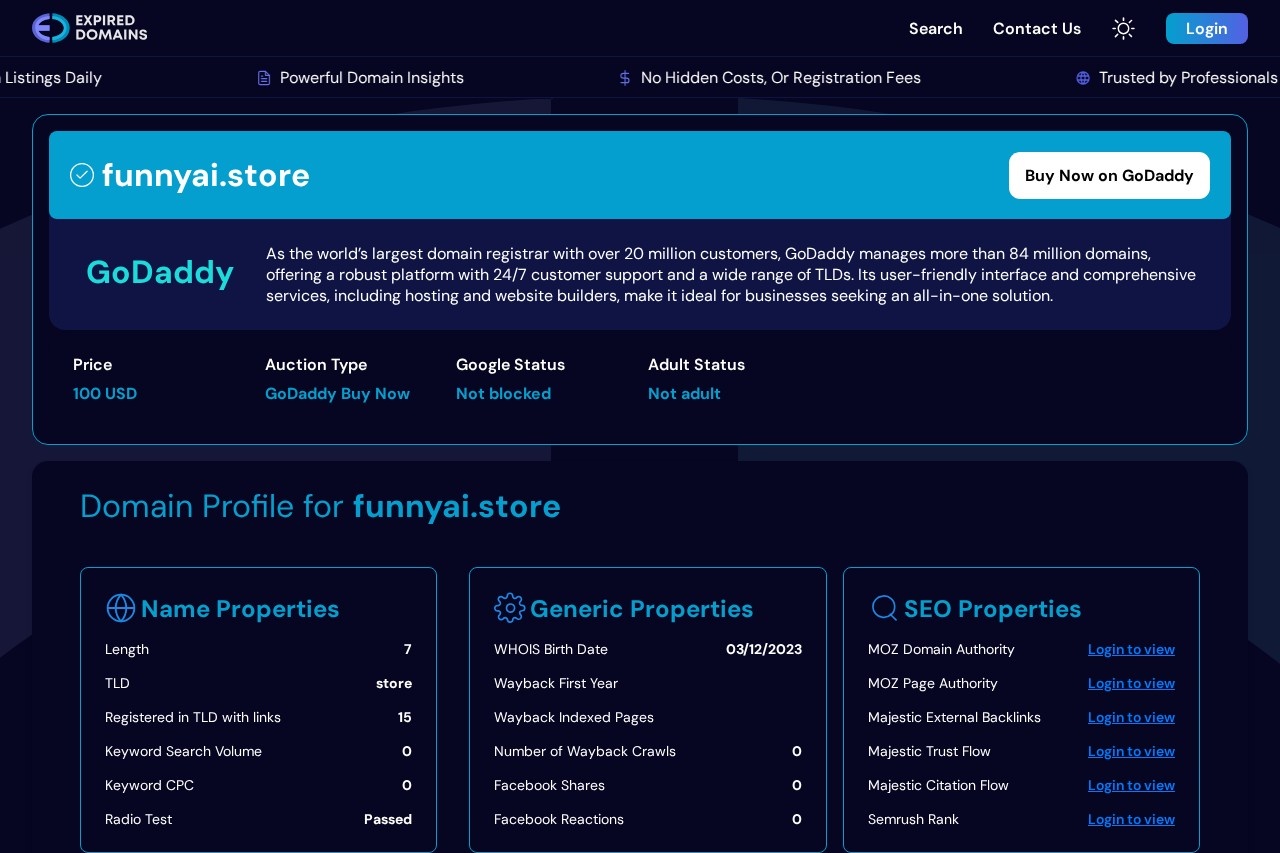Toggle the light theme with the sun icon
Screen dimensions: 1280x853
click(x=1123, y=28)
